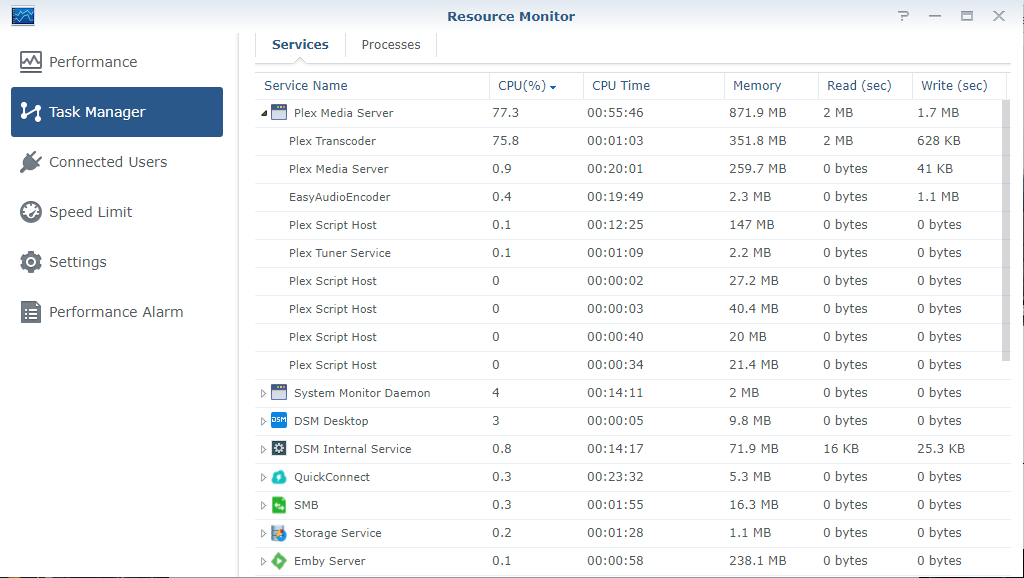Select child Plex Media Server 259.7 MB row
The image size is (1024, 578).
pyautogui.click(x=628, y=169)
